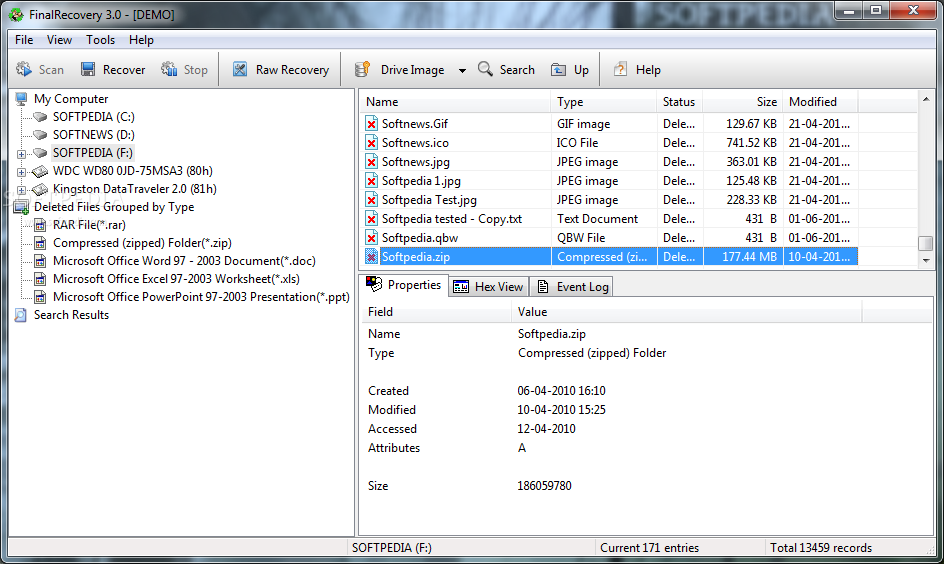This screenshot has width=944, height=564.
Task: Click the Deleted Files Grouped by Type icon
Action: [22, 208]
